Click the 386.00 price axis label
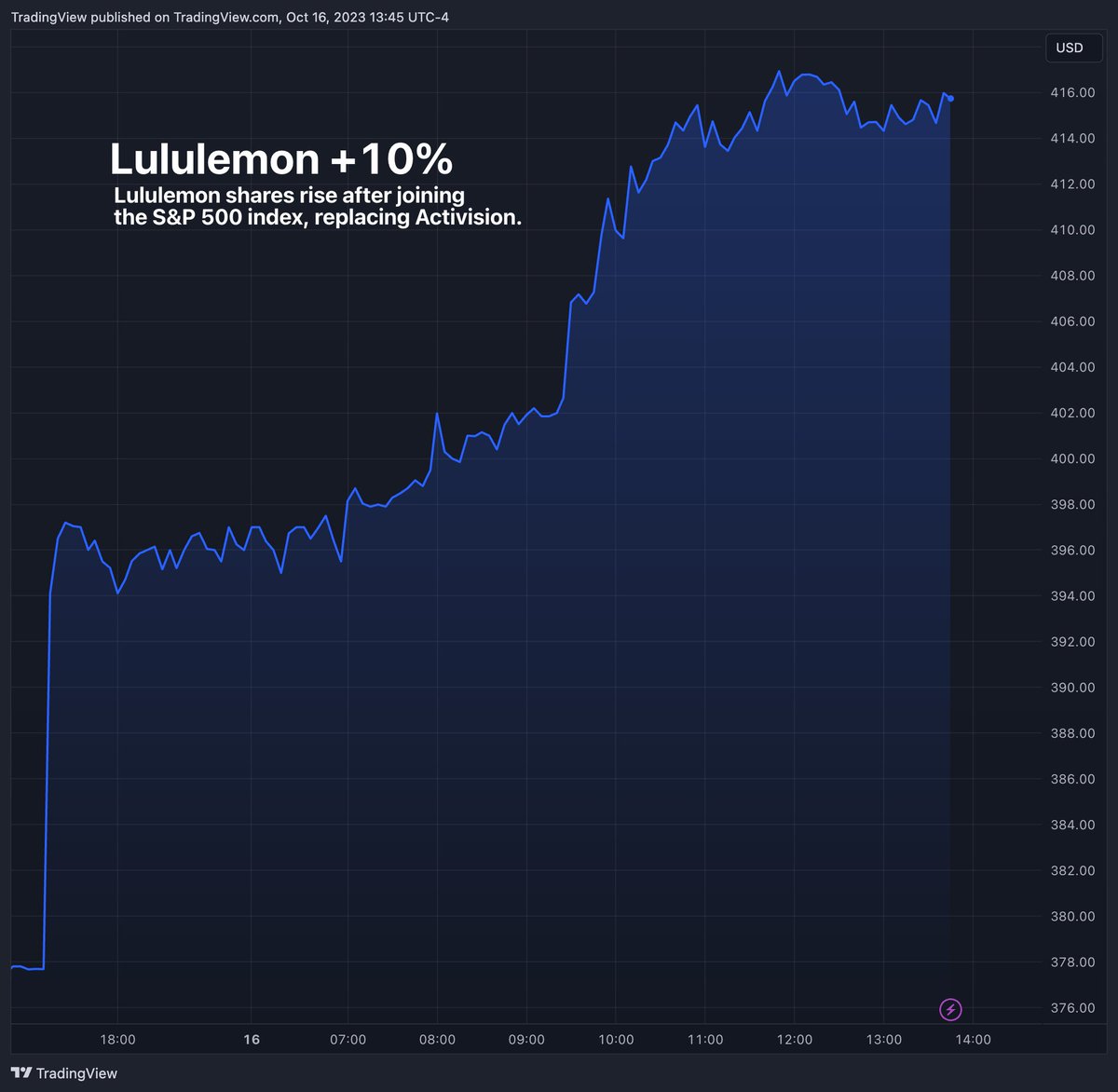 pos(1073,779)
